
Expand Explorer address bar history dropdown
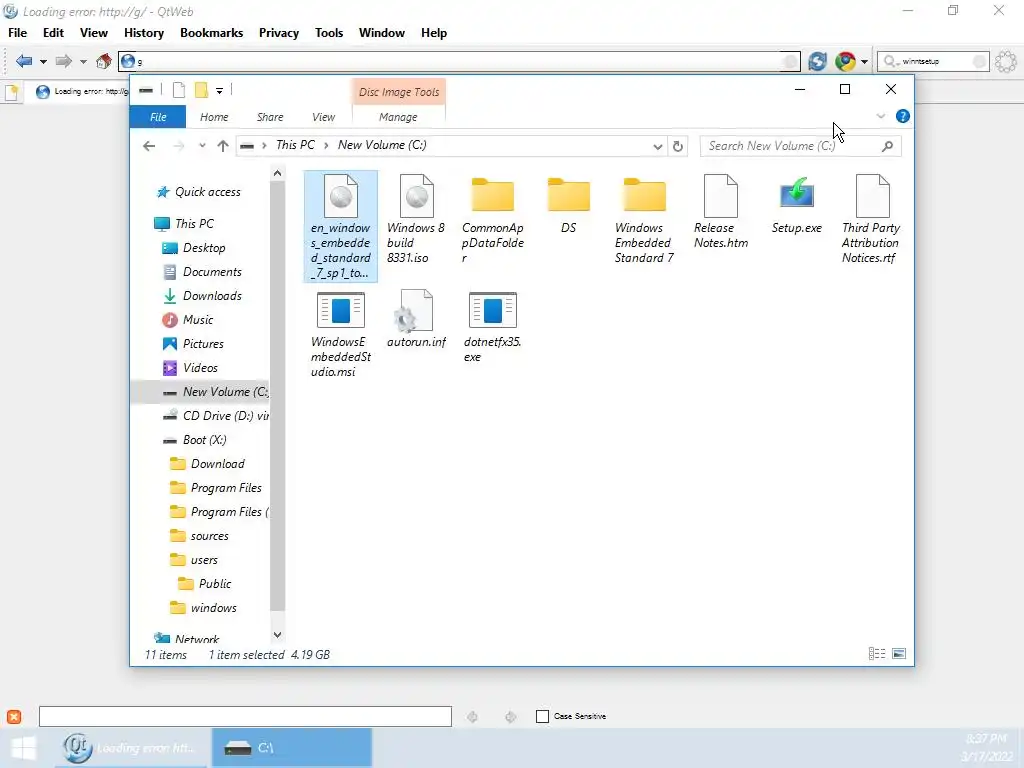658,147
